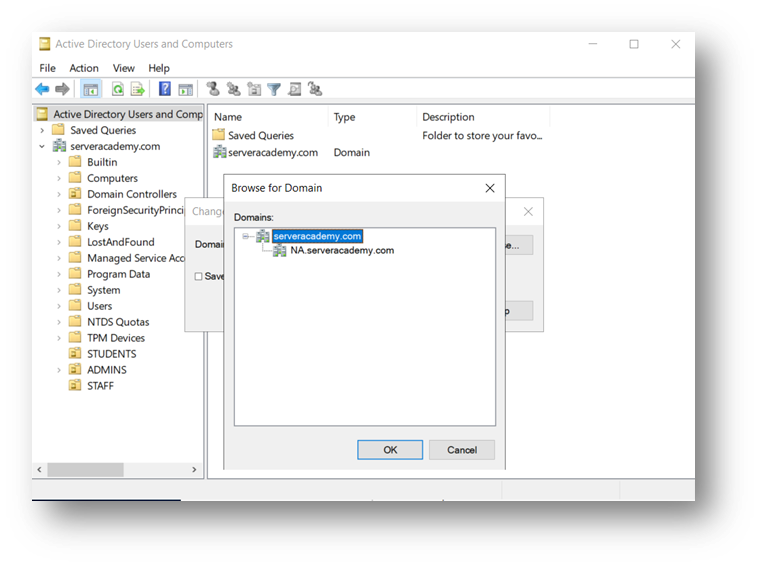Sort by the Name column header
The image size is (760, 566).
pyautogui.click(x=269, y=117)
